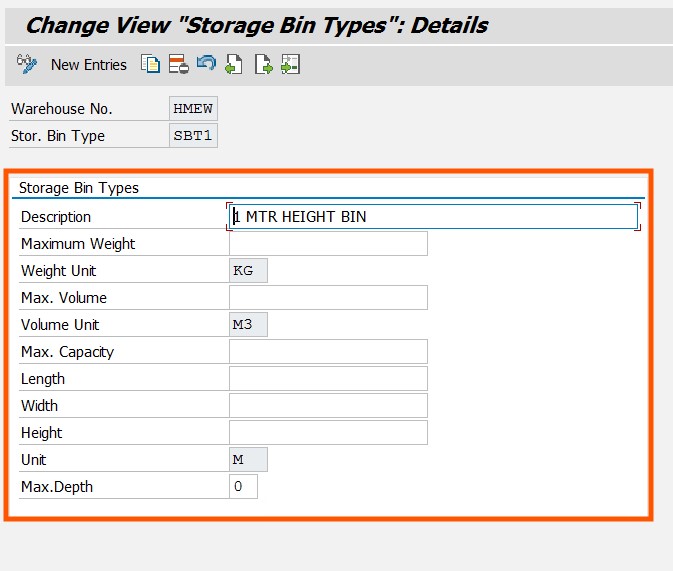
Task: Go to the next entry icon
Action: click(263, 65)
